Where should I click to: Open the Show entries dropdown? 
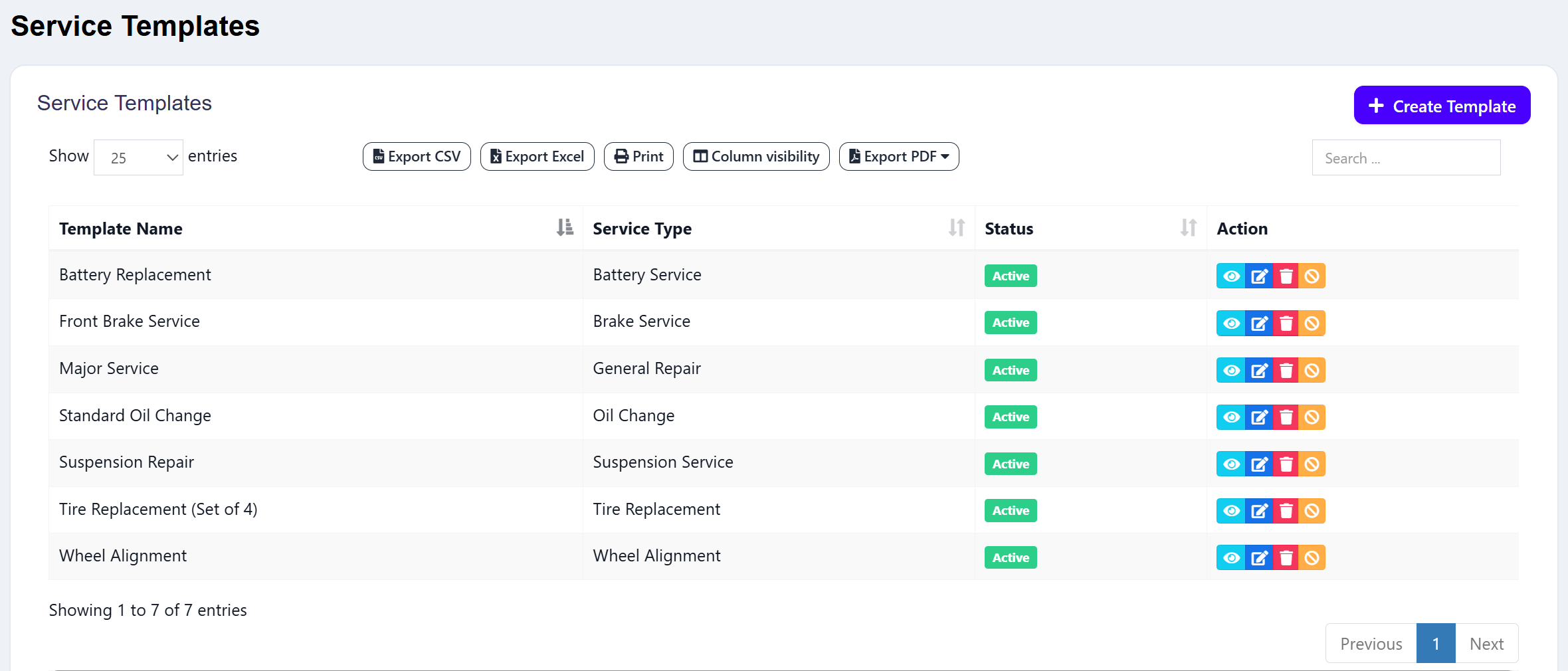138,157
